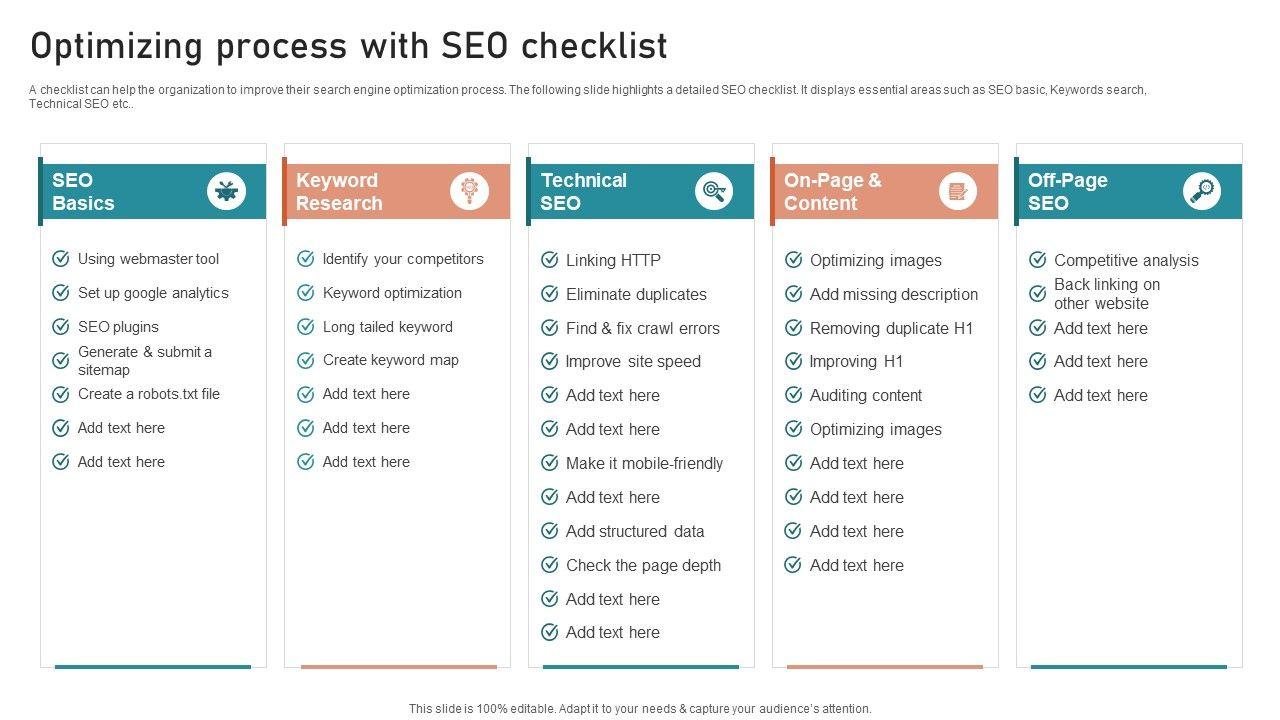1280x720 pixels.
Task: Select the Keyword Research column header
Action: point(365,191)
